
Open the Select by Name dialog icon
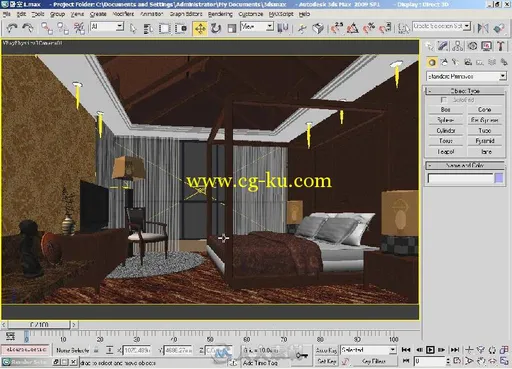[x=148, y=29]
